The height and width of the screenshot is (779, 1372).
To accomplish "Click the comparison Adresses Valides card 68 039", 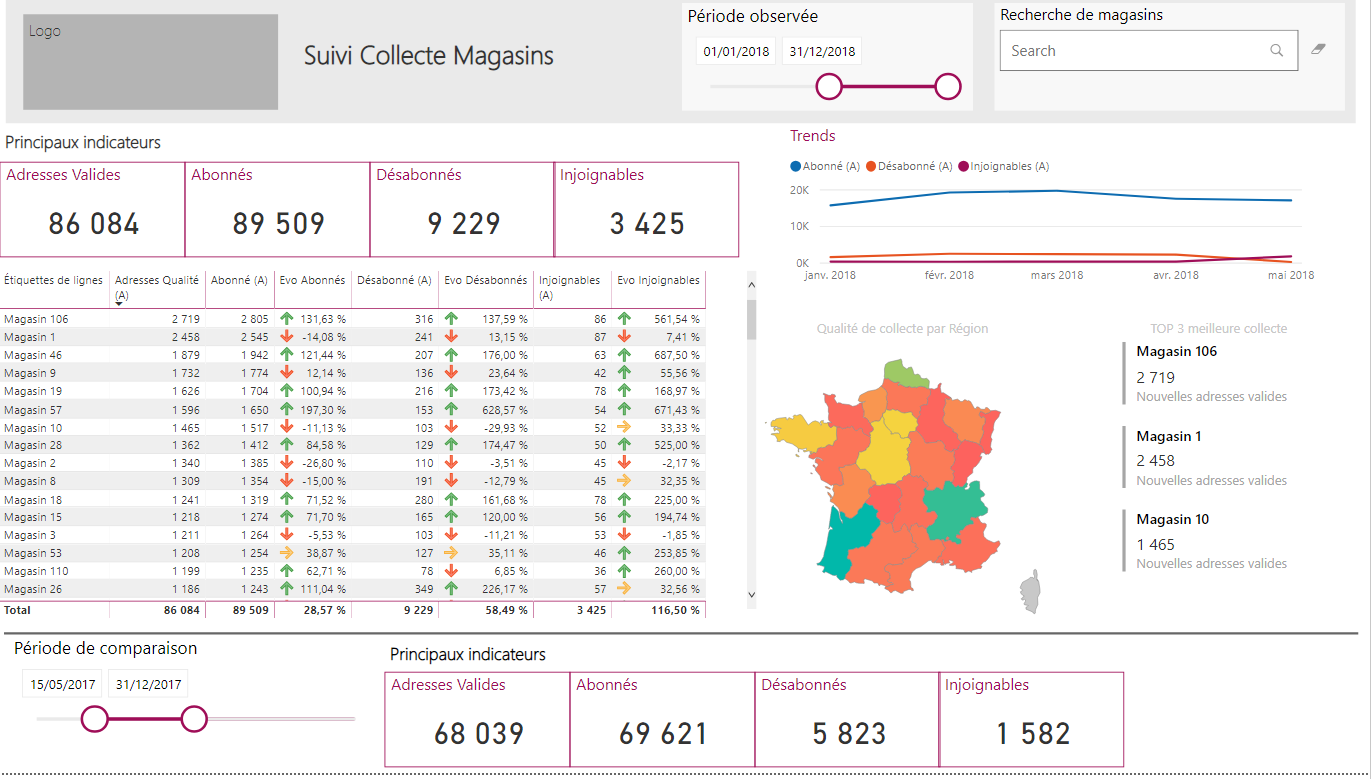I will (x=478, y=720).
